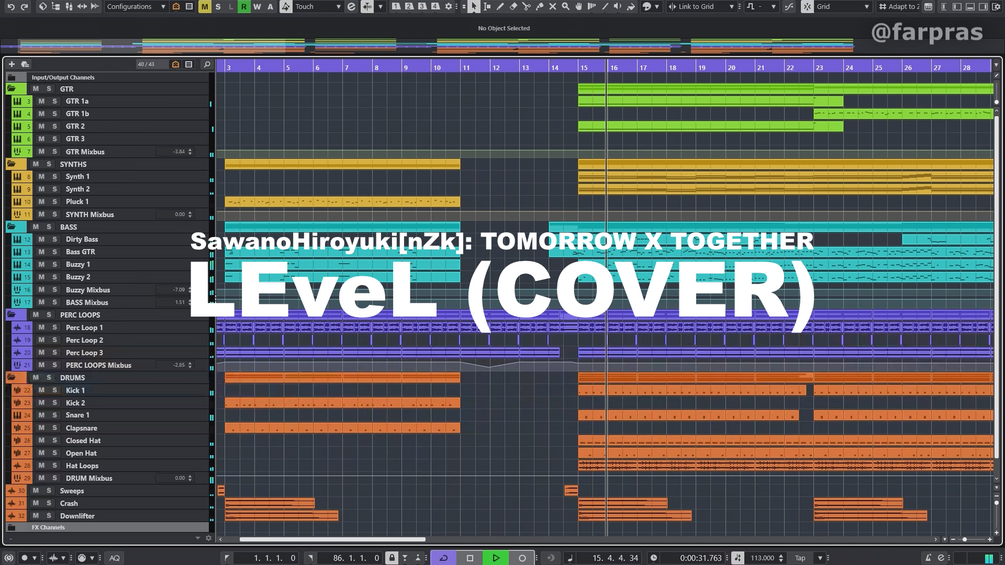Toggle global Mute M in the toolbar
The height and width of the screenshot is (565, 1005).
204,6
